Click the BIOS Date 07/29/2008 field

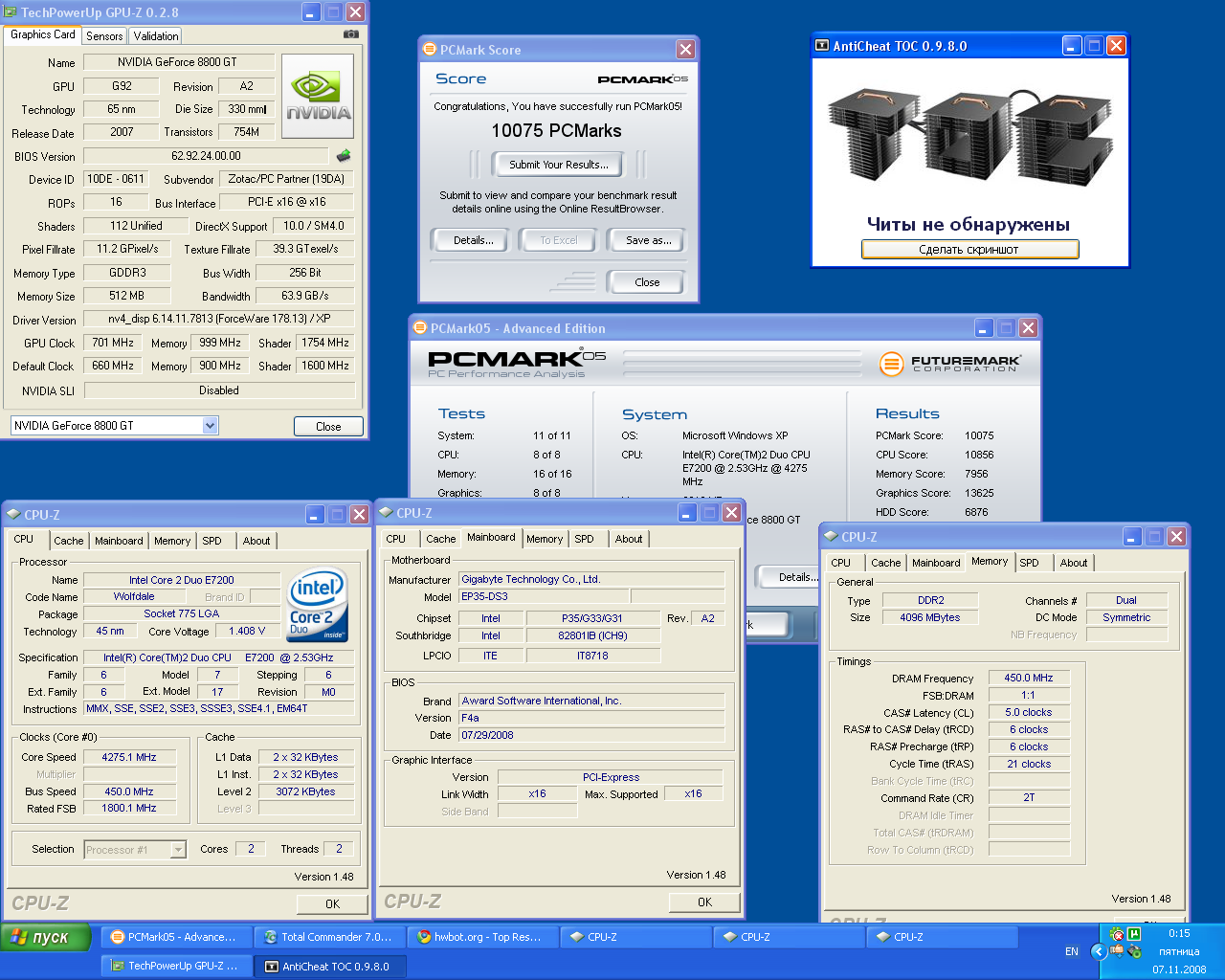tap(590, 735)
